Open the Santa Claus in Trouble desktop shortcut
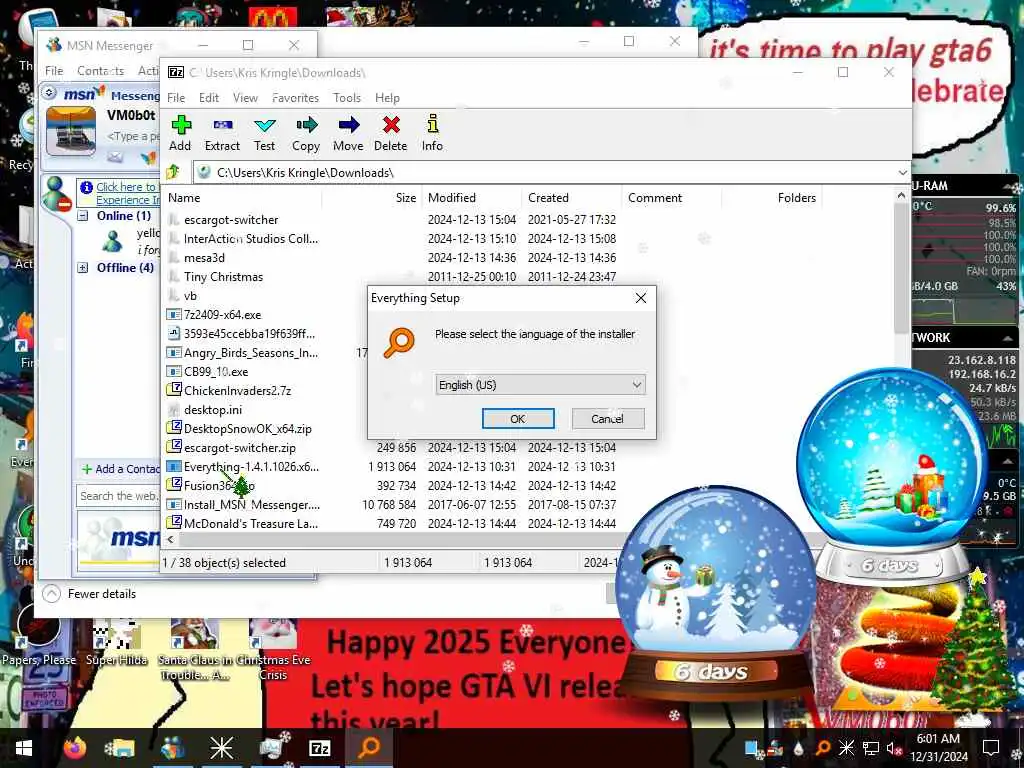This screenshot has height=768, width=1024. click(195, 650)
